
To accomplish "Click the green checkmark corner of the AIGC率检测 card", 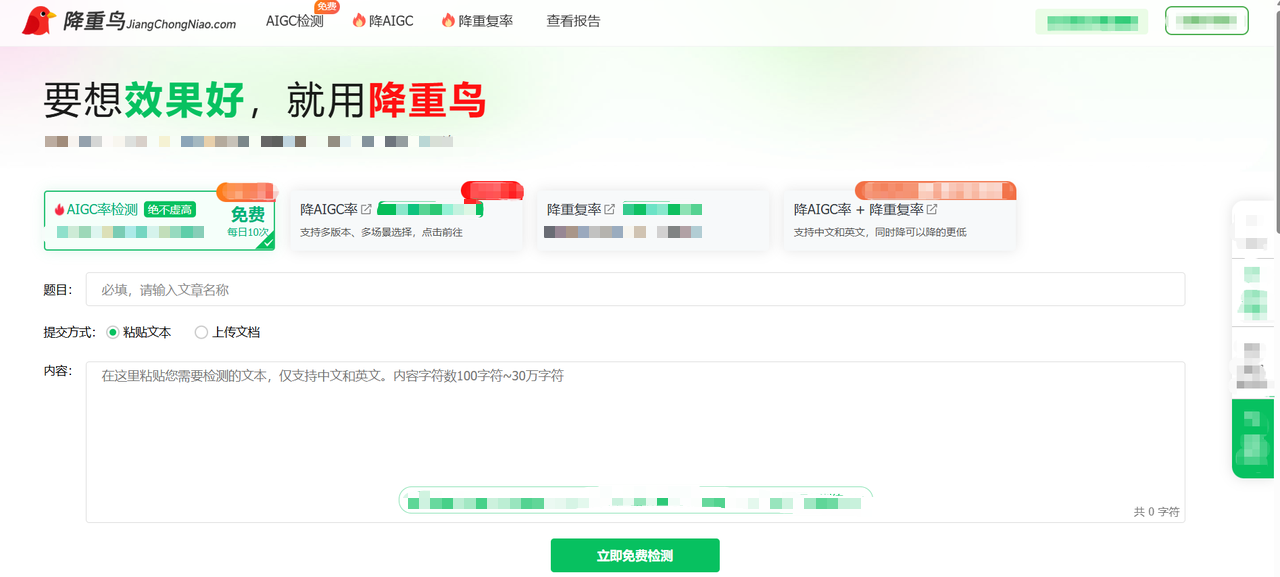I will pos(265,241).
